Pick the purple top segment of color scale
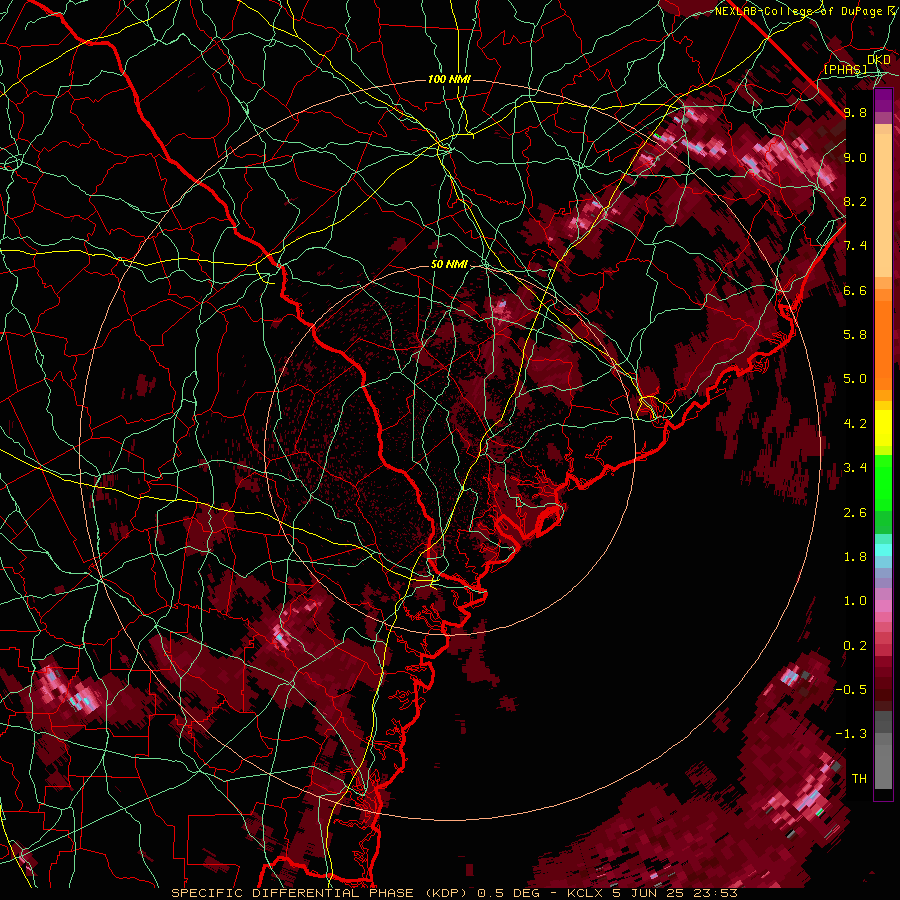The image size is (900, 900). pos(883,100)
